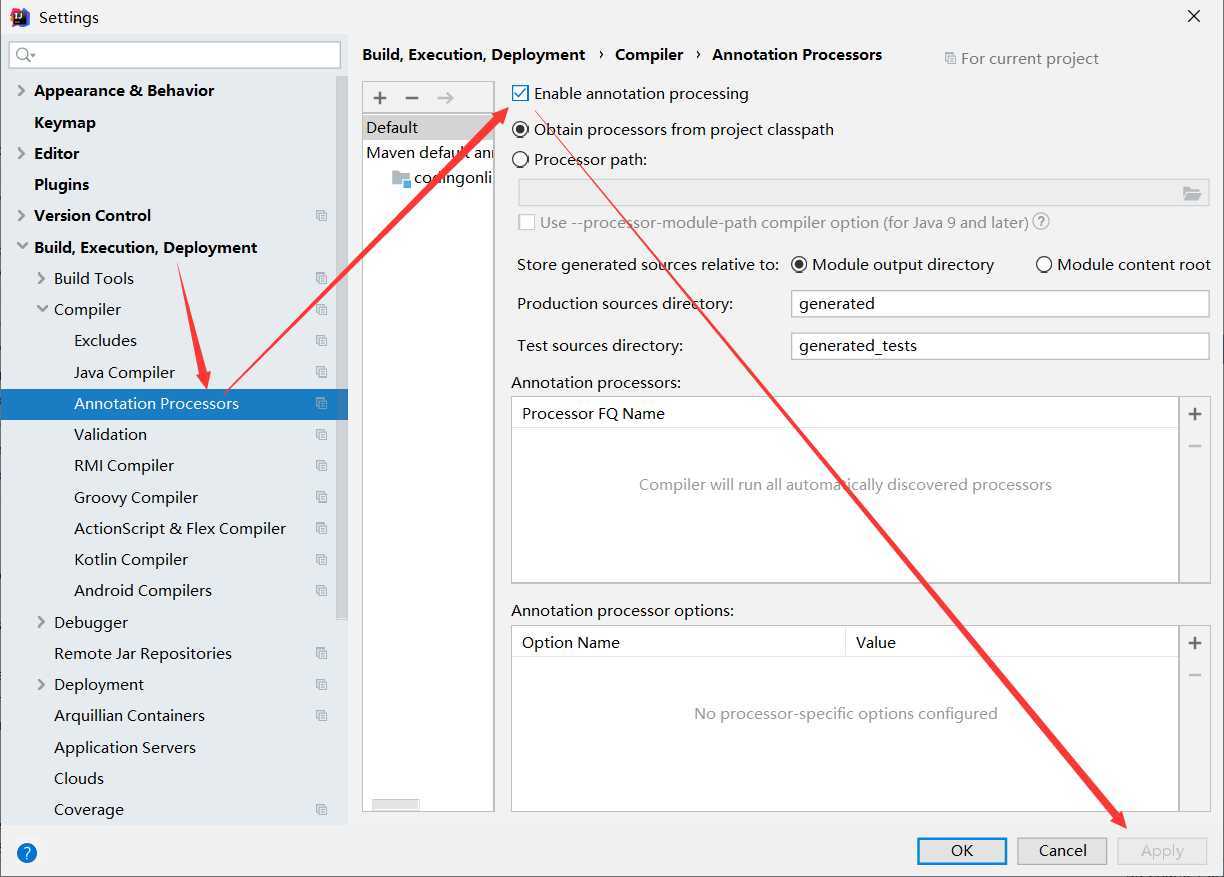1224x877 pixels.
Task: Click project-level icon beside Excludes
Action: click(321, 341)
